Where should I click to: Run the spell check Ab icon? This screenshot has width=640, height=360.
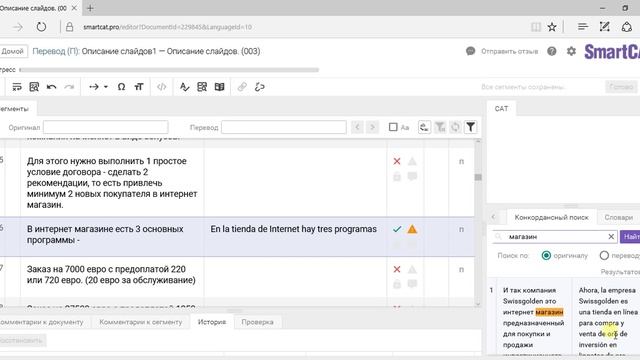pyautogui.click(x=184, y=87)
